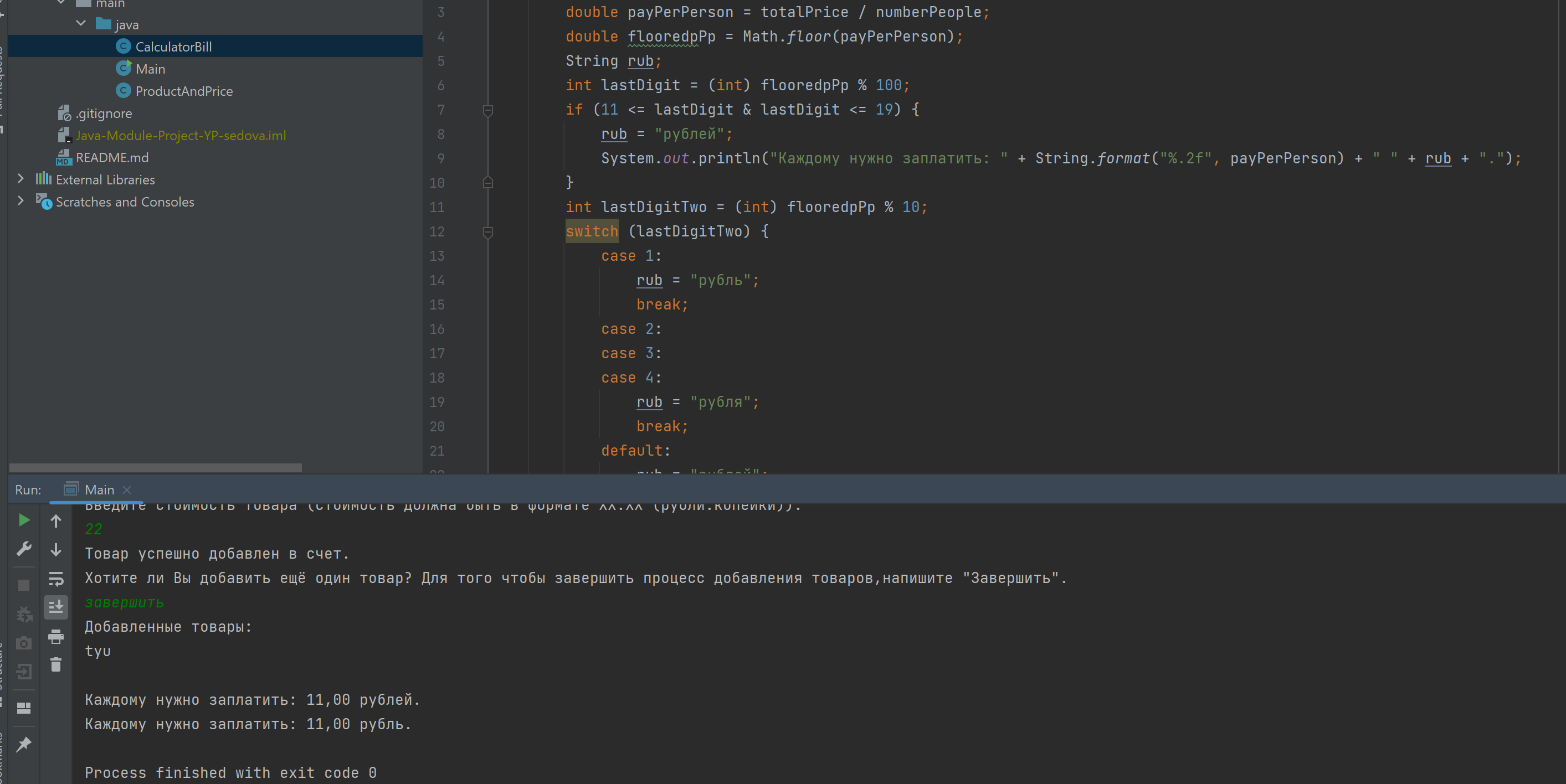
Task: Fold the if block at line 7
Action: [487, 110]
